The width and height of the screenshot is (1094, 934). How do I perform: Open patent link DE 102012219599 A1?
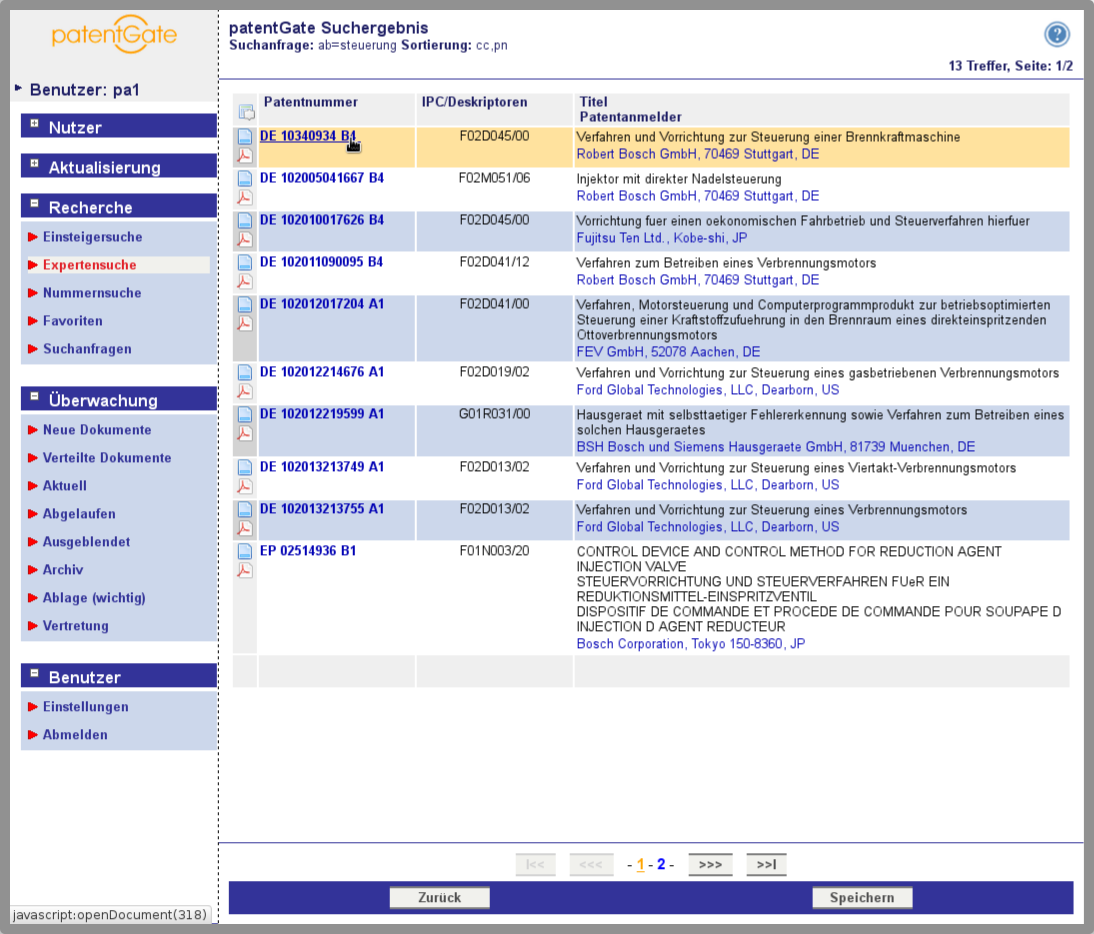tap(322, 414)
